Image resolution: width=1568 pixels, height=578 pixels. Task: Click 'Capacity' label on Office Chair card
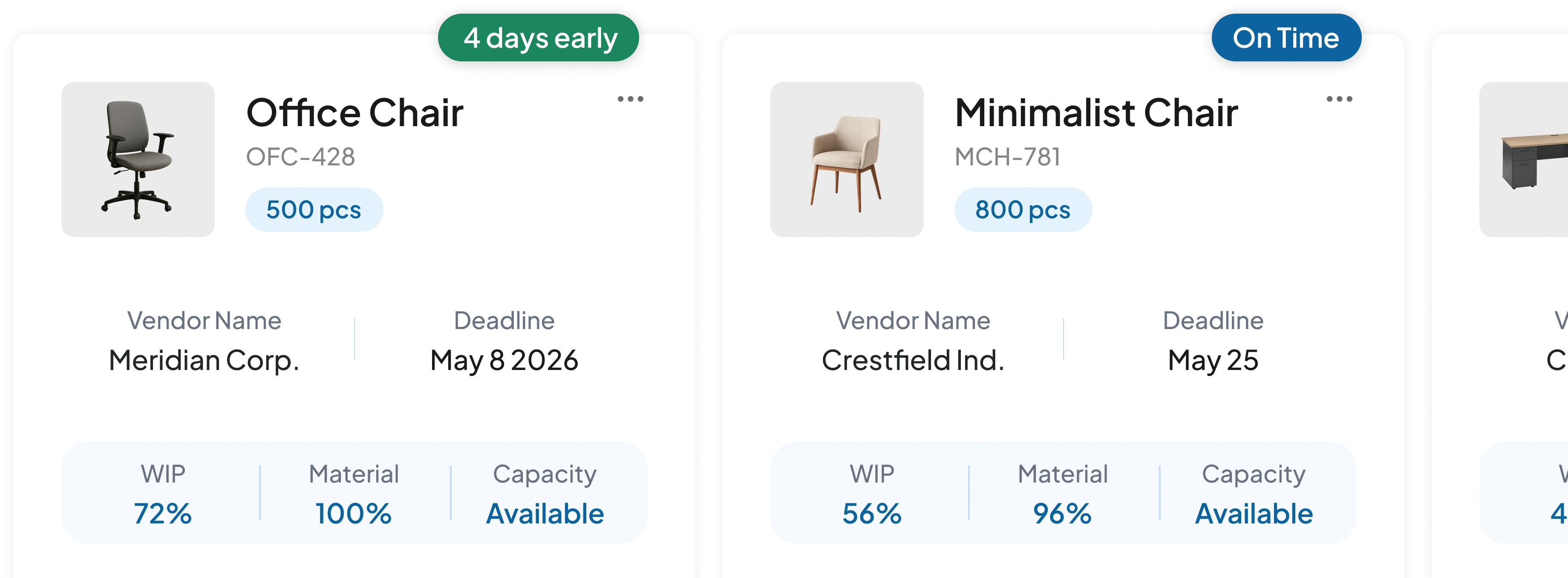(545, 474)
